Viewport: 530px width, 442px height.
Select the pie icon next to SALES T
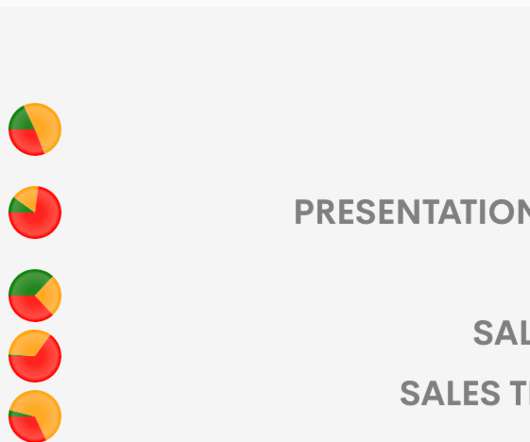(x=35, y=416)
